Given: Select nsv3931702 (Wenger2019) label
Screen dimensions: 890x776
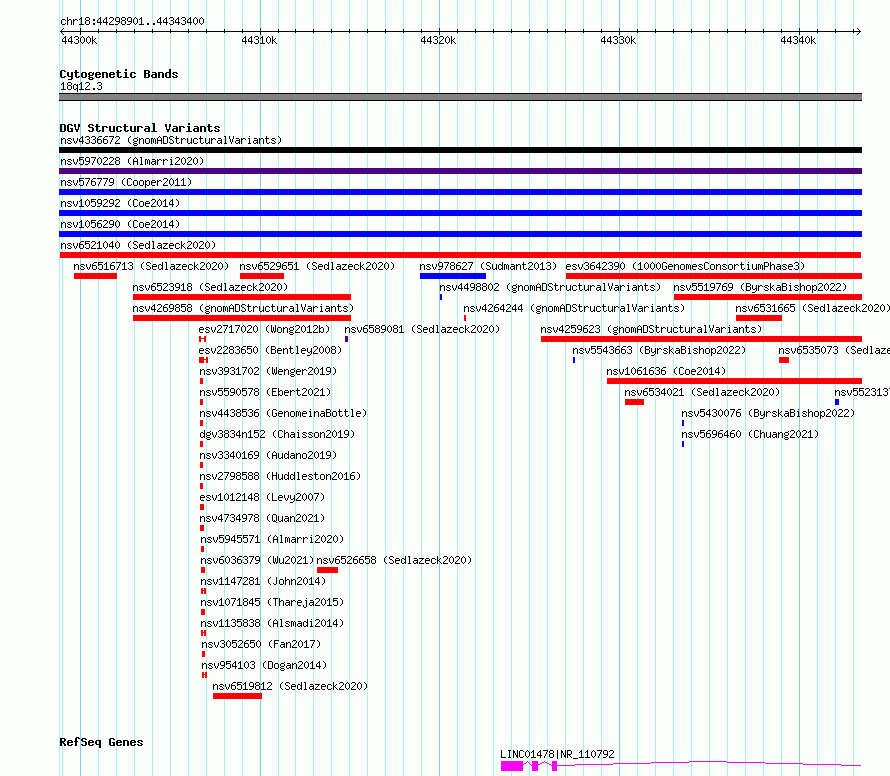Looking at the screenshot, I should point(268,371).
